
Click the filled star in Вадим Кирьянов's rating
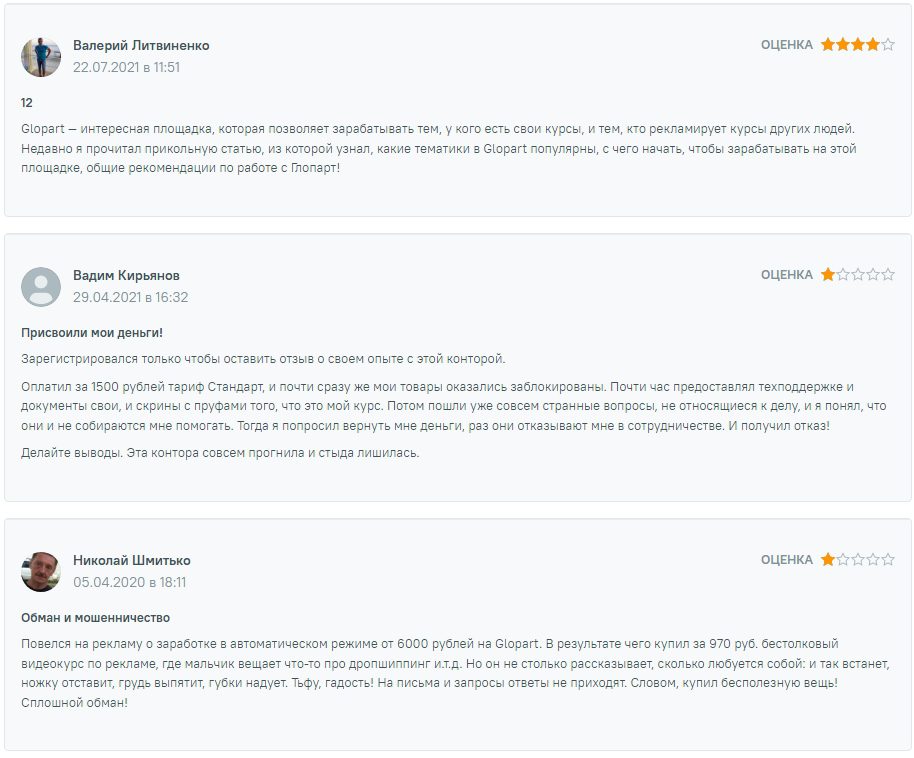[828, 275]
